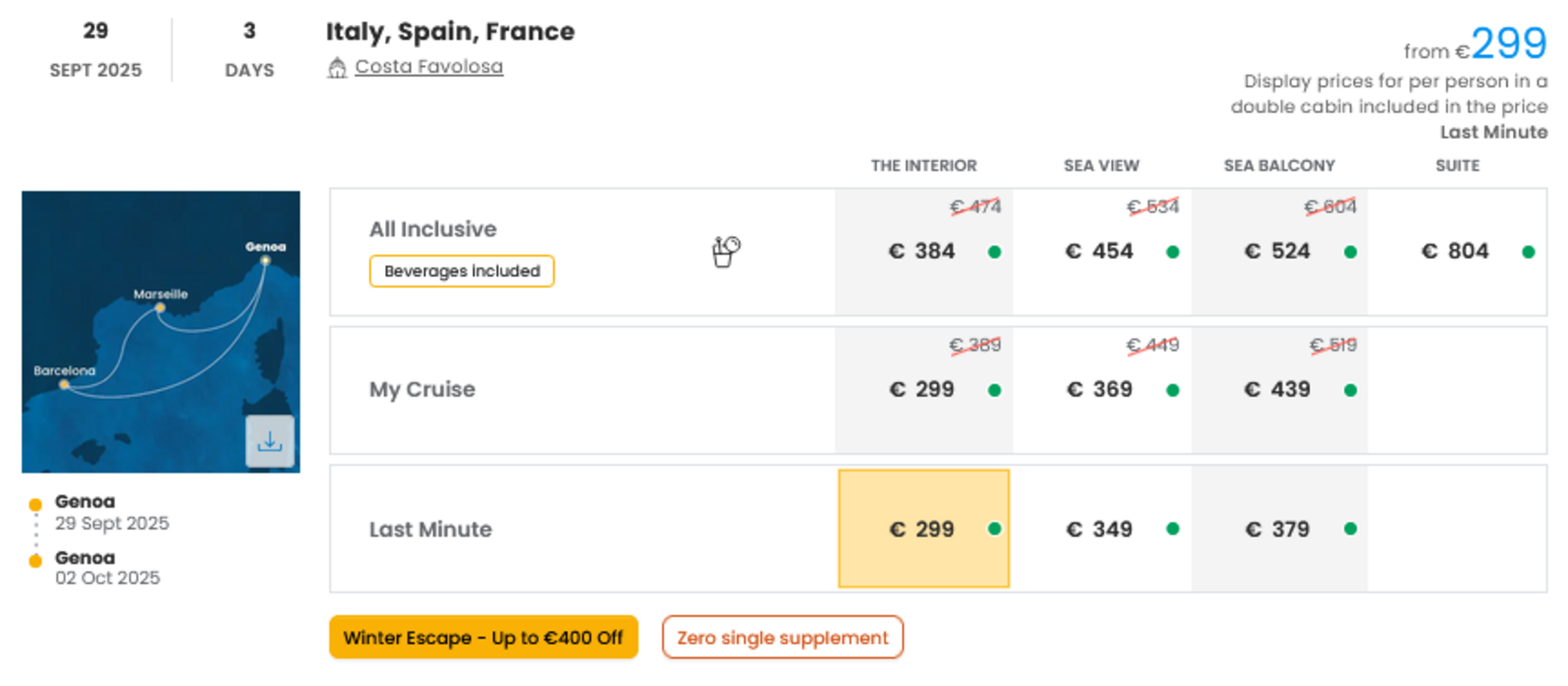Download the itinerary map image
Viewport: 1568px width, 686px height.
pyautogui.click(x=270, y=441)
